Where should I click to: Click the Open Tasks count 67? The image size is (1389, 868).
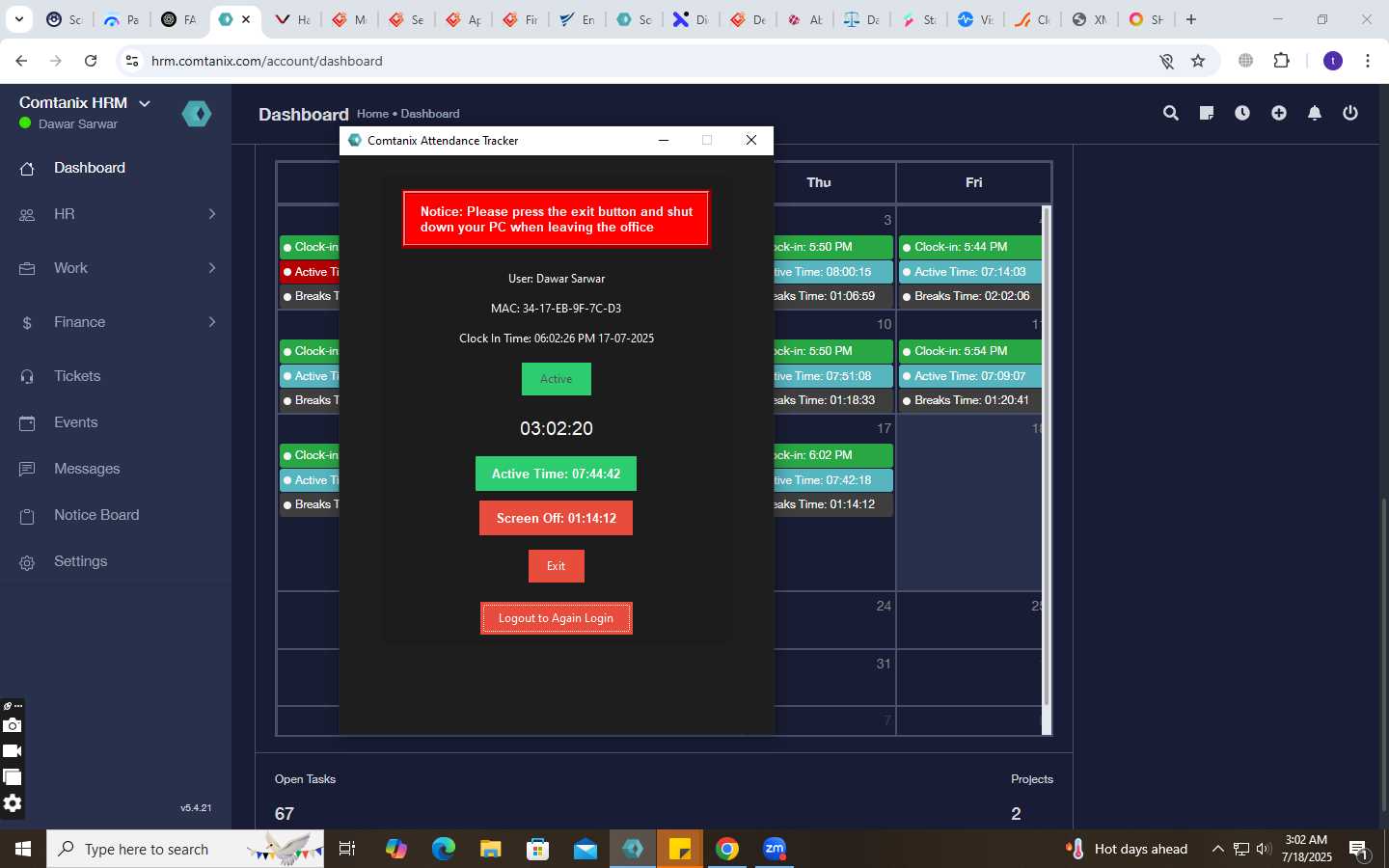(x=285, y=814)
